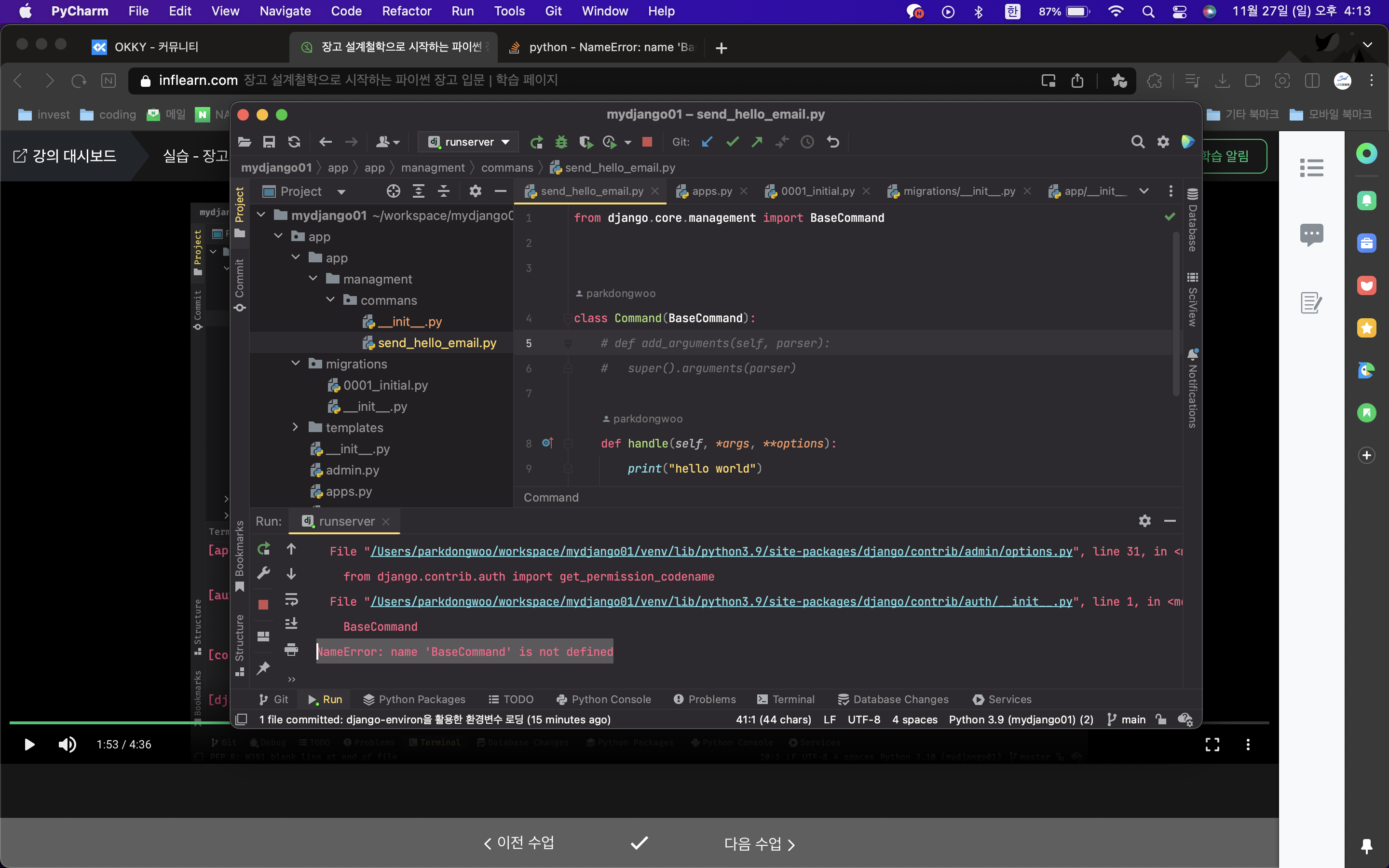Click the play button in video controls
The image size is (1389, 868).
click(28, 744)
